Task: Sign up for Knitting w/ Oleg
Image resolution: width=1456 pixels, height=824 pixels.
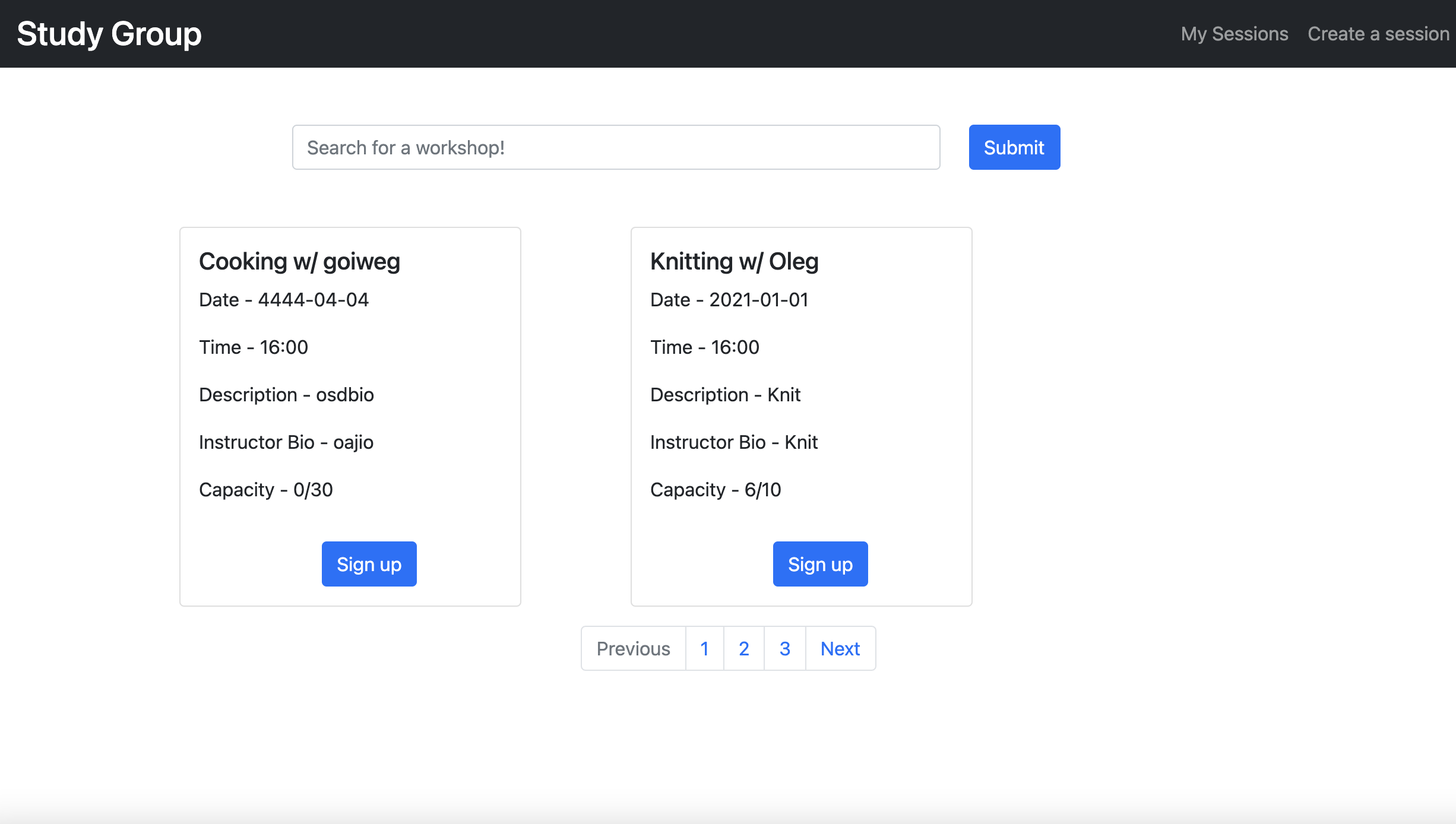Action: click(820, 564)
